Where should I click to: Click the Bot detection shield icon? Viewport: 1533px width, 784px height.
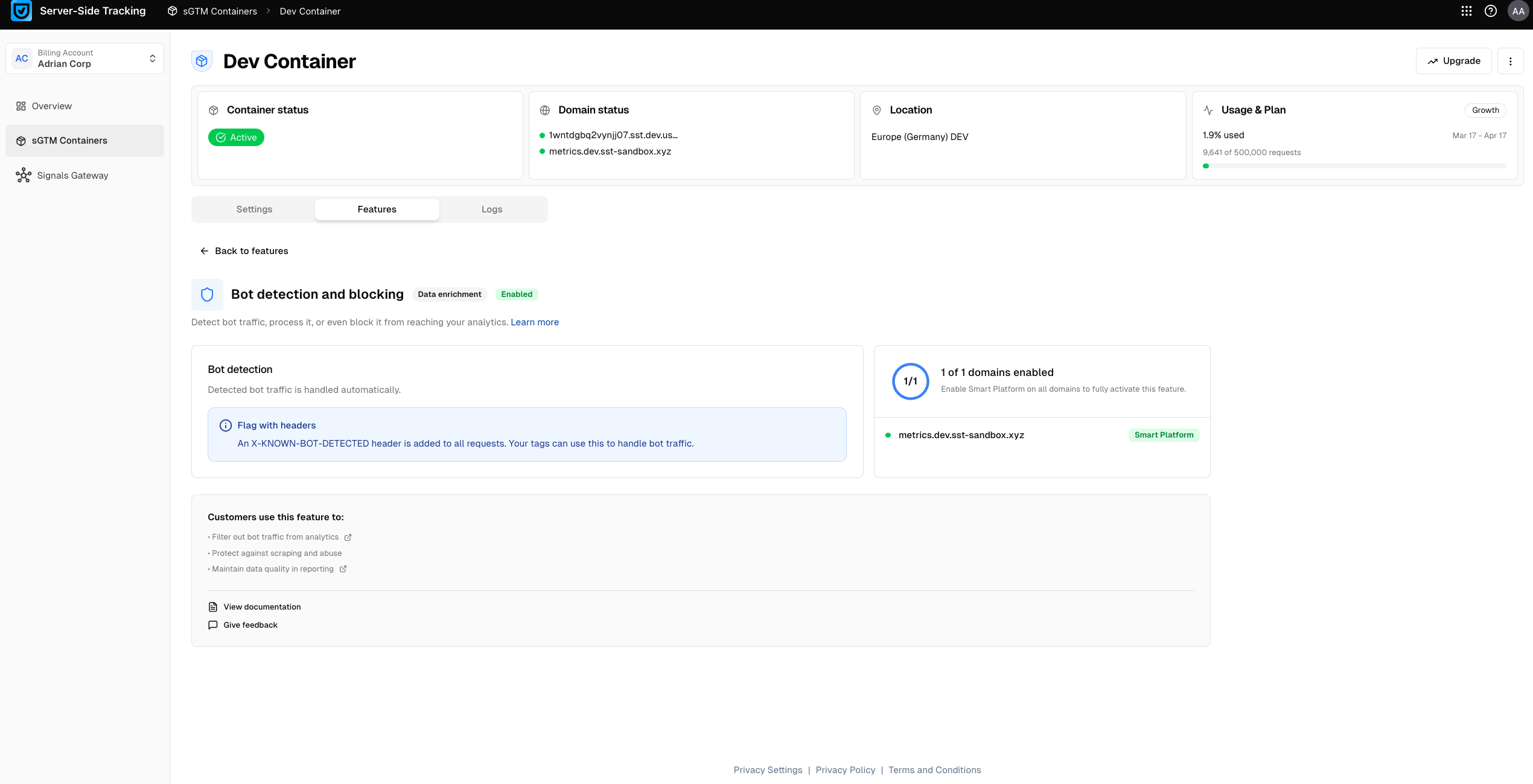[207, 295]
